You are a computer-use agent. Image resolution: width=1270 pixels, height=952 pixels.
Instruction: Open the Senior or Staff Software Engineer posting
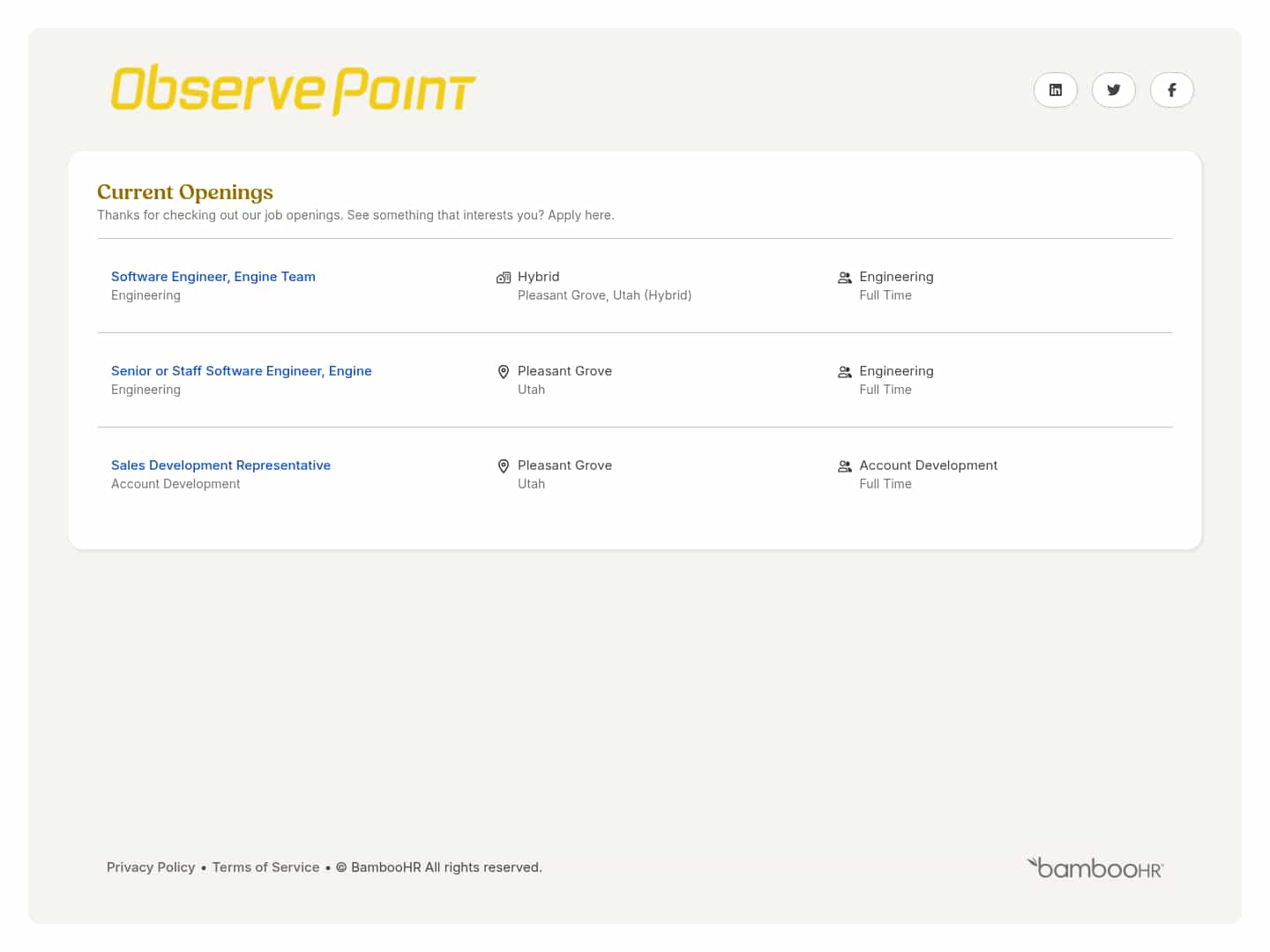point(241,370)
